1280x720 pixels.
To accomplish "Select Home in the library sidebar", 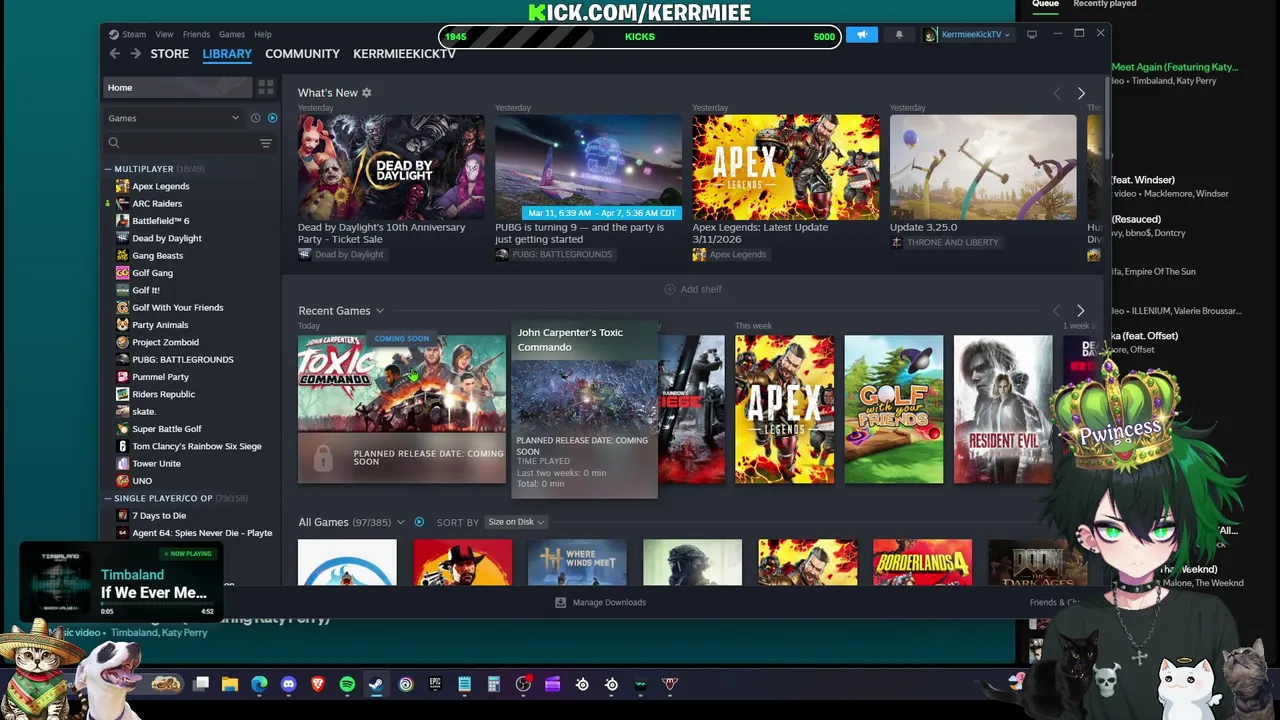I will [x=178, y=88].
